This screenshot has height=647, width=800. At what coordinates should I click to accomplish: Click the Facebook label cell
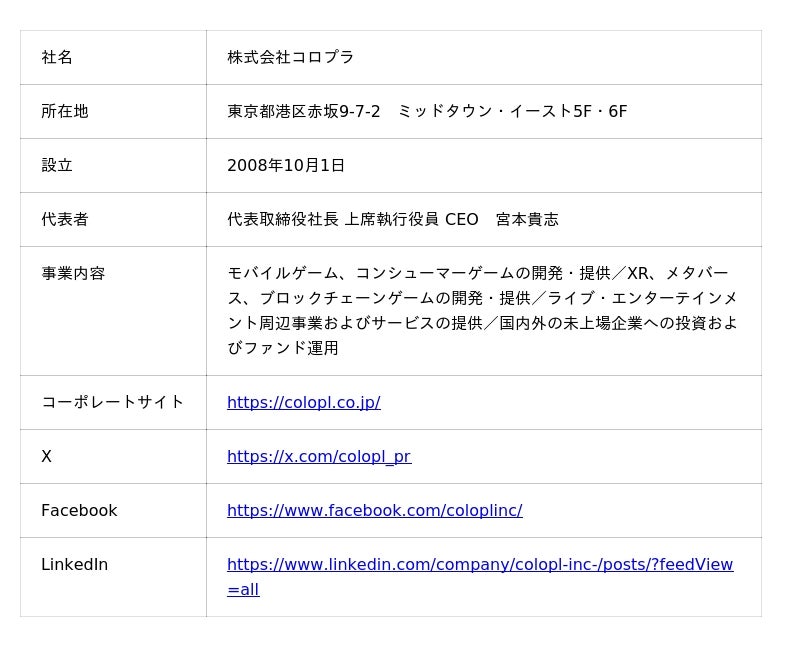pyautogui.click(x=79, y=510)
